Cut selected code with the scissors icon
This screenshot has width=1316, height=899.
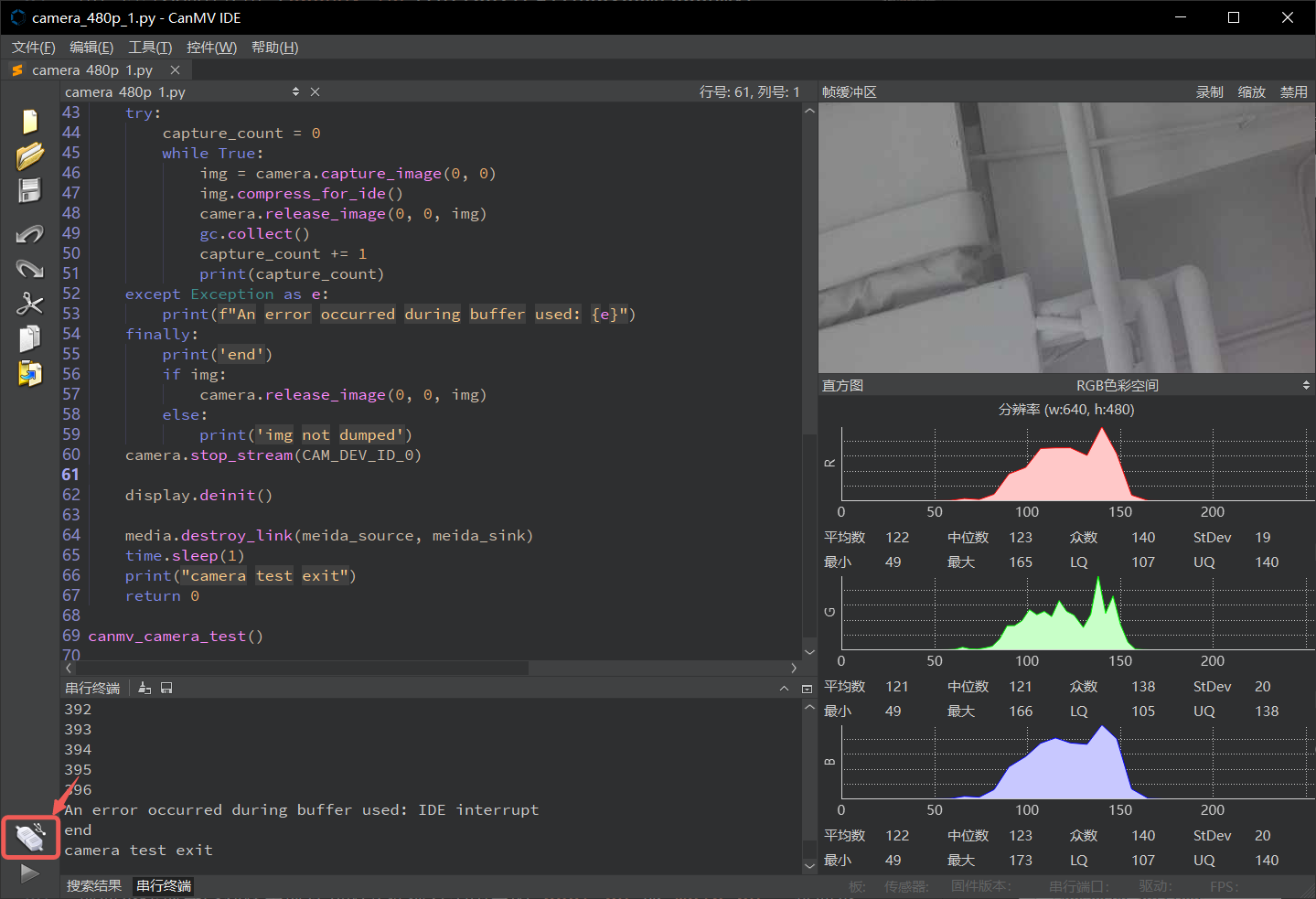coord(30,303)
